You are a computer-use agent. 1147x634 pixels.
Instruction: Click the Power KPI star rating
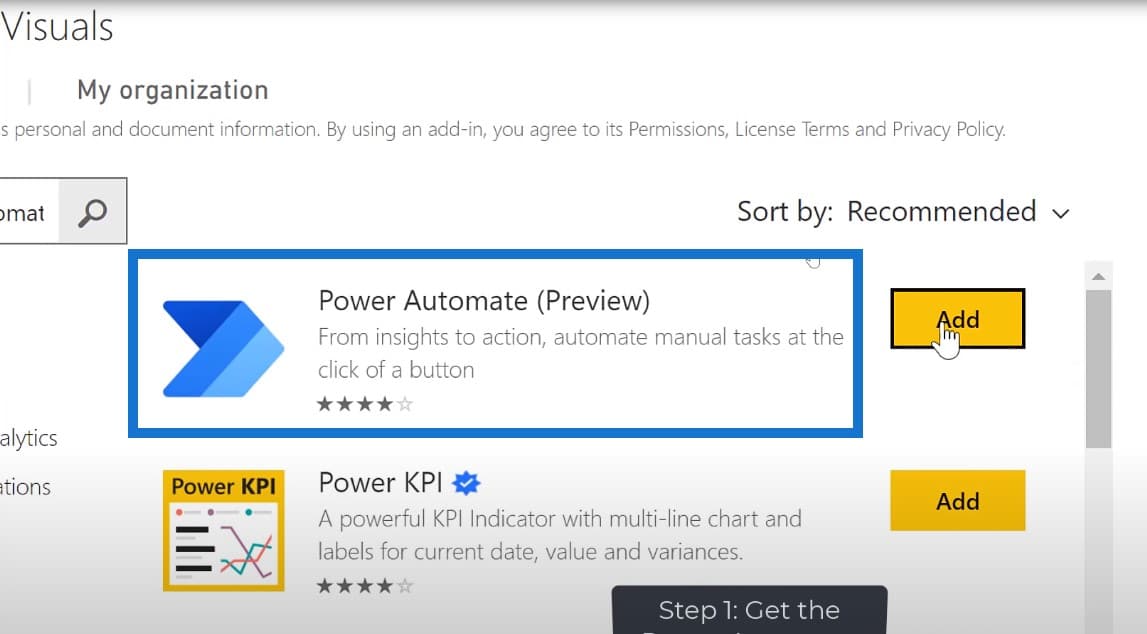tap(364, 586)
